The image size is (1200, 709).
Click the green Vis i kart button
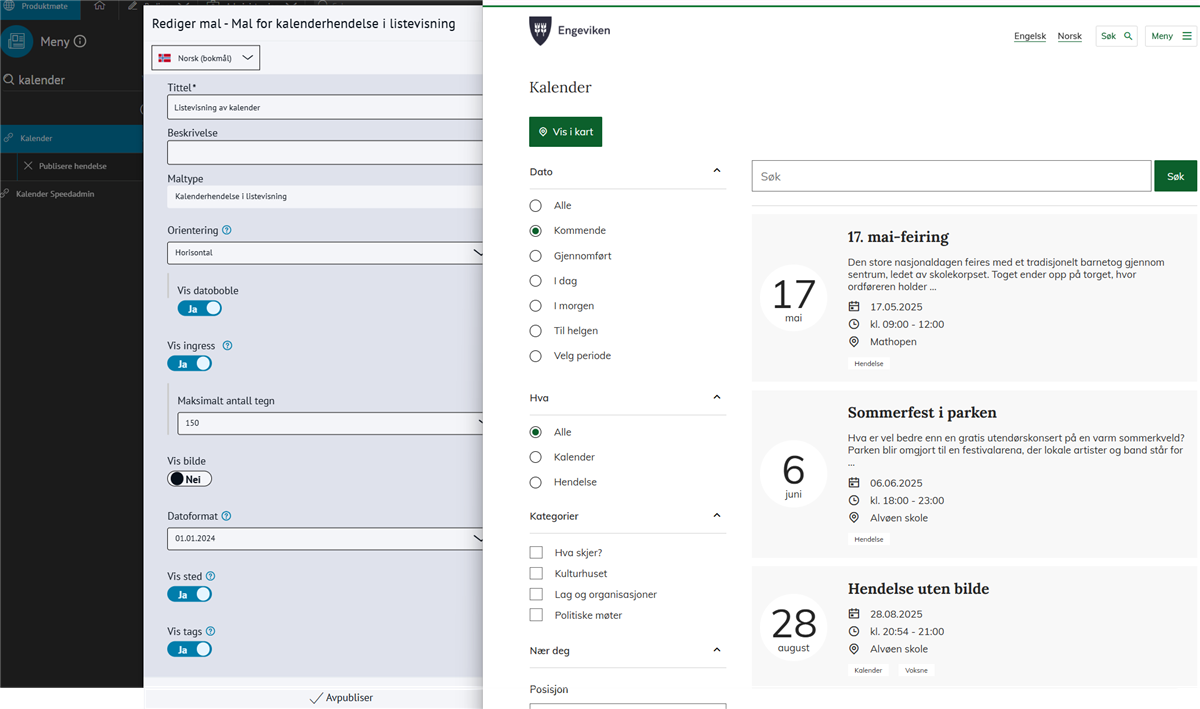[x=565, y=132]
